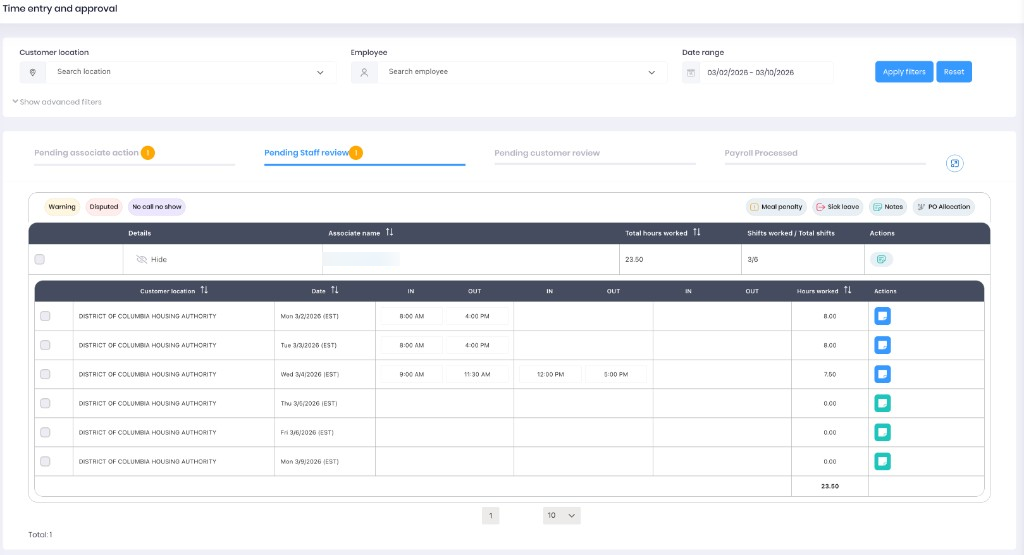Click the Reset button

(953, 72)
